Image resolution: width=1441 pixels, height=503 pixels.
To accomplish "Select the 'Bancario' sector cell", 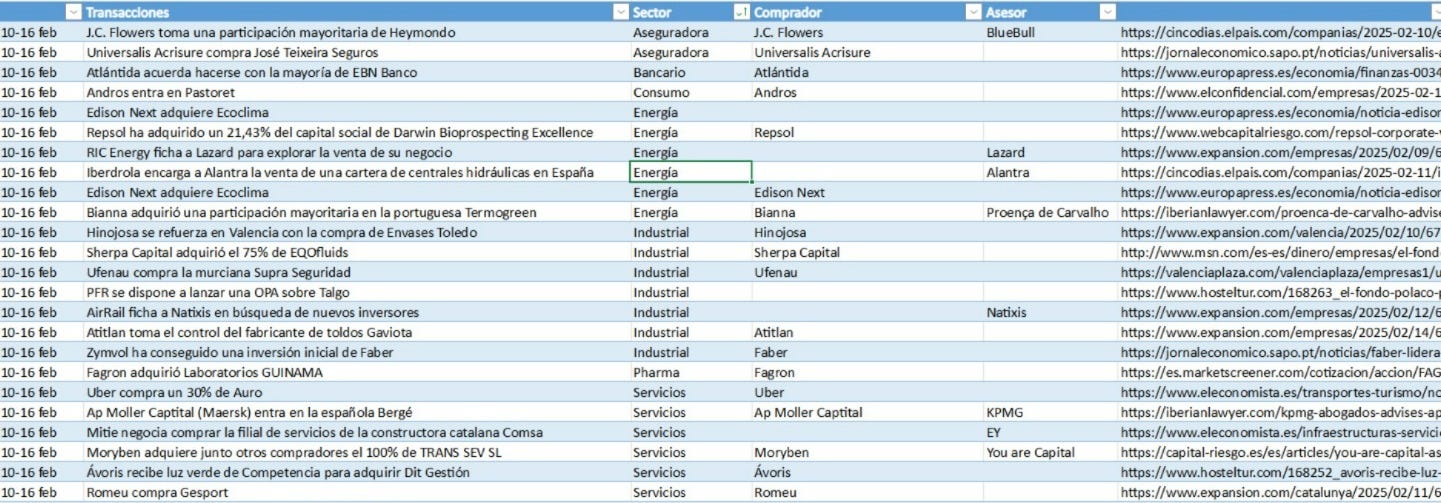I will [x=690, y=72].
